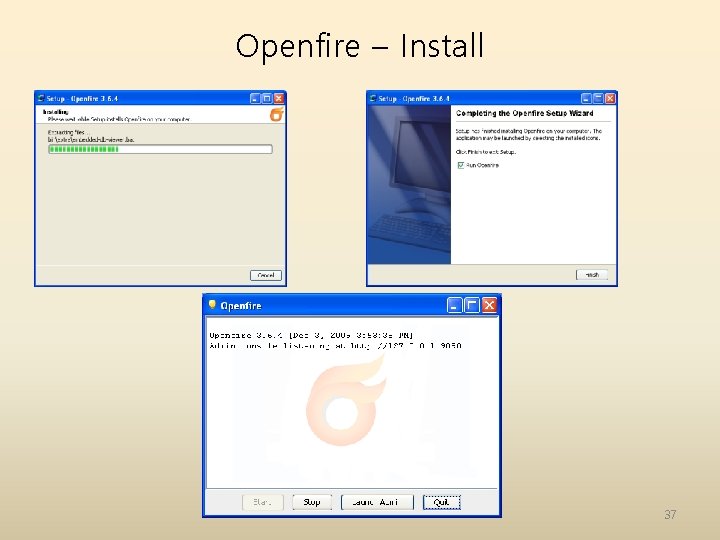Click the title bar icon of installing Setup window
This screenshot has height=540, width=720.
(41, 98)
